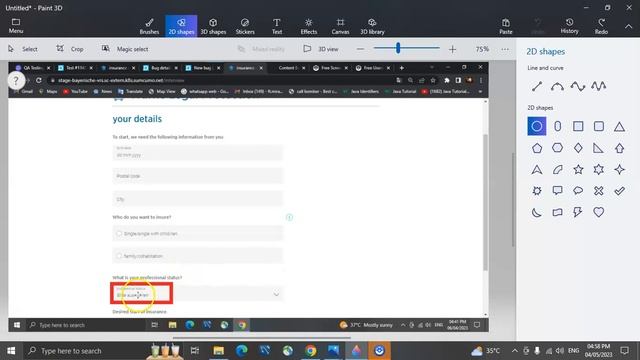Select the Crescent moon shape

pyautogui.click(x=537, y=212)
